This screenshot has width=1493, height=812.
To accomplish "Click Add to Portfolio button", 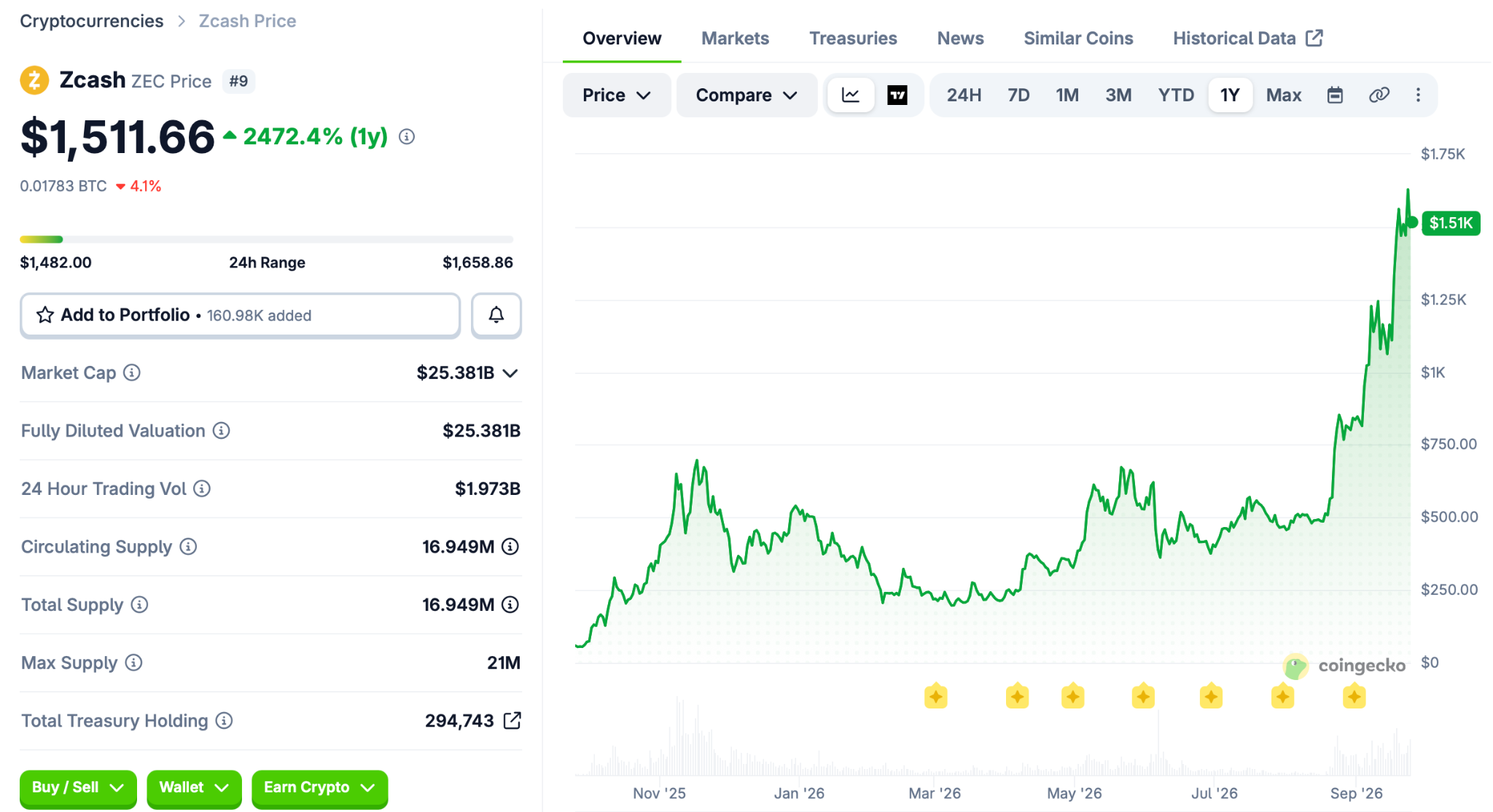I will pyautogui.click(x=240, y=315).
